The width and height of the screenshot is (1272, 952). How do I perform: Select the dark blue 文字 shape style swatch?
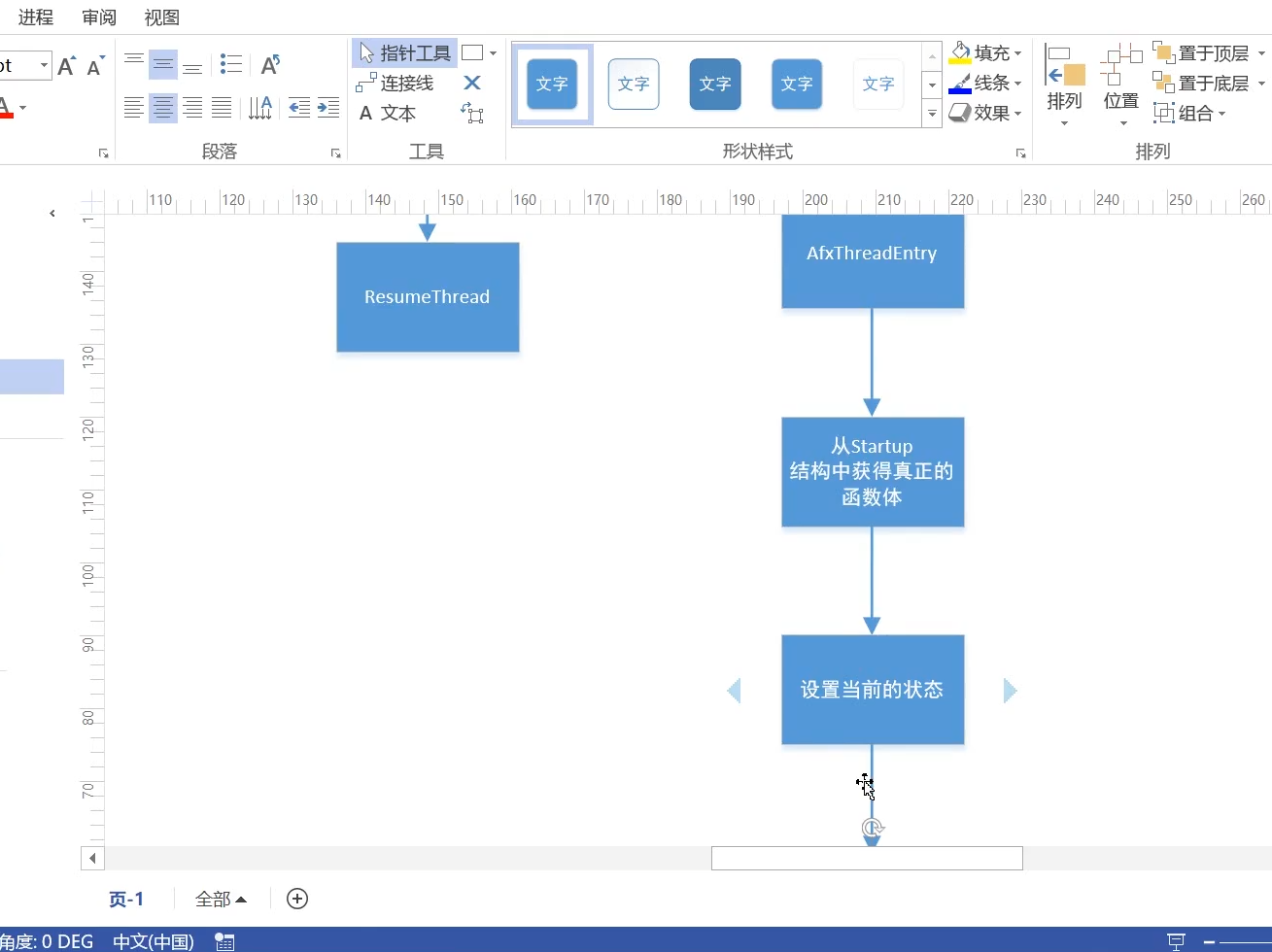pyautogui.click(x=715, y=84)
